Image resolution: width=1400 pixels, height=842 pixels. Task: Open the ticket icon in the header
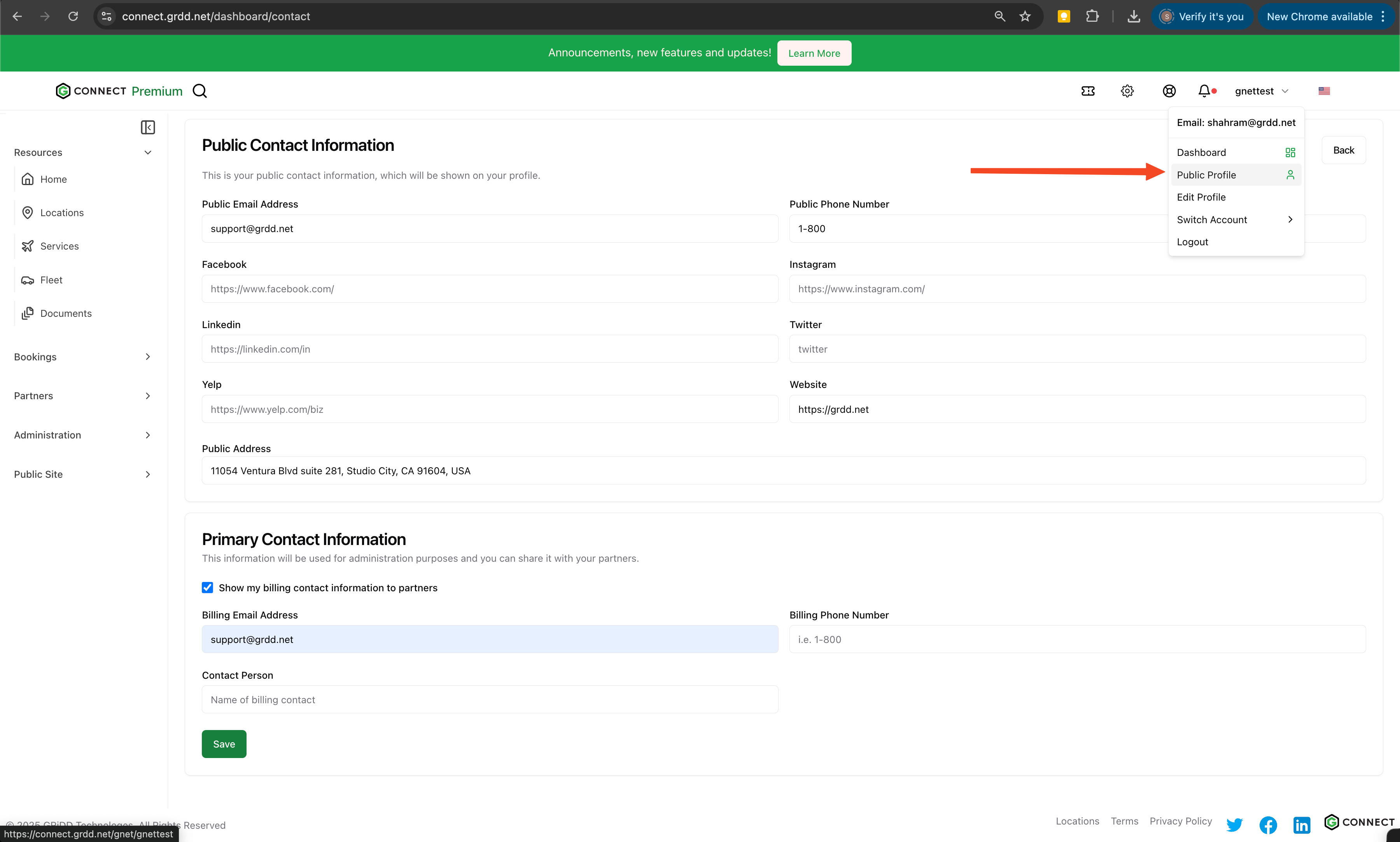1087,91
